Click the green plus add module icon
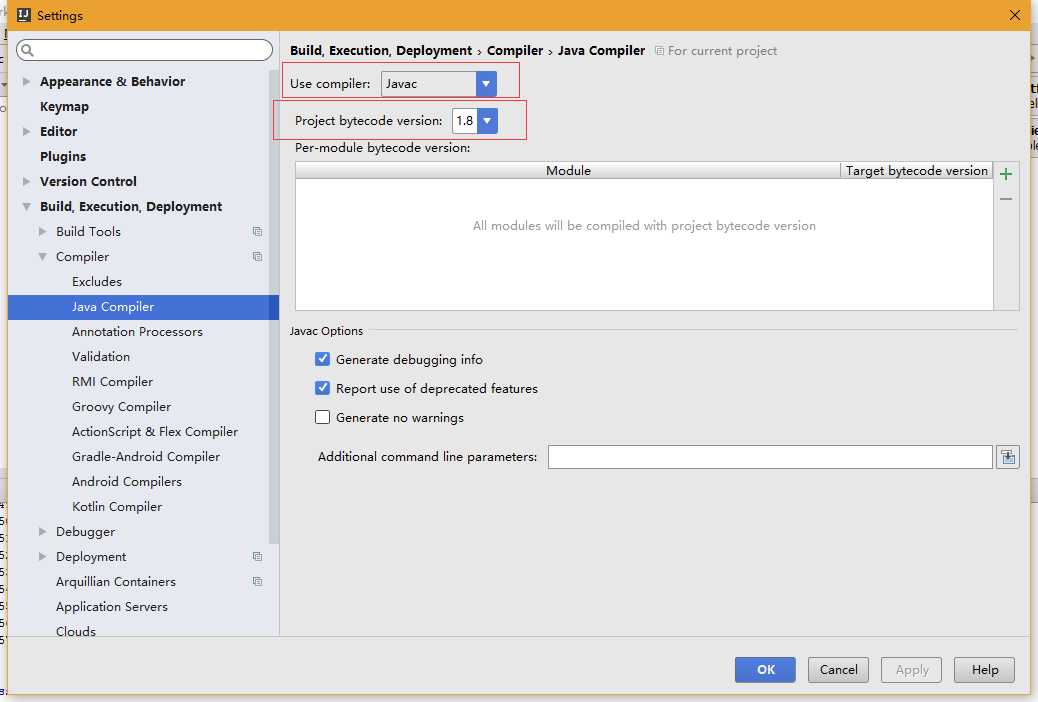The height and width of the screenshot is (702, 1038). [x=1006, y=174]
